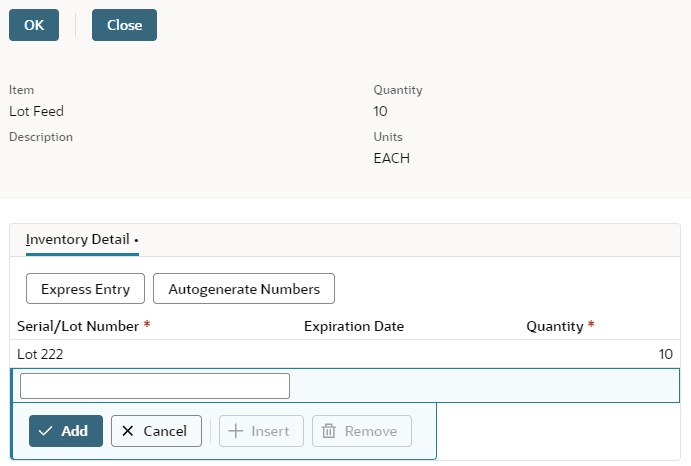Click the X icon on Cancel
Screen dimensions: 691x466
128,431
